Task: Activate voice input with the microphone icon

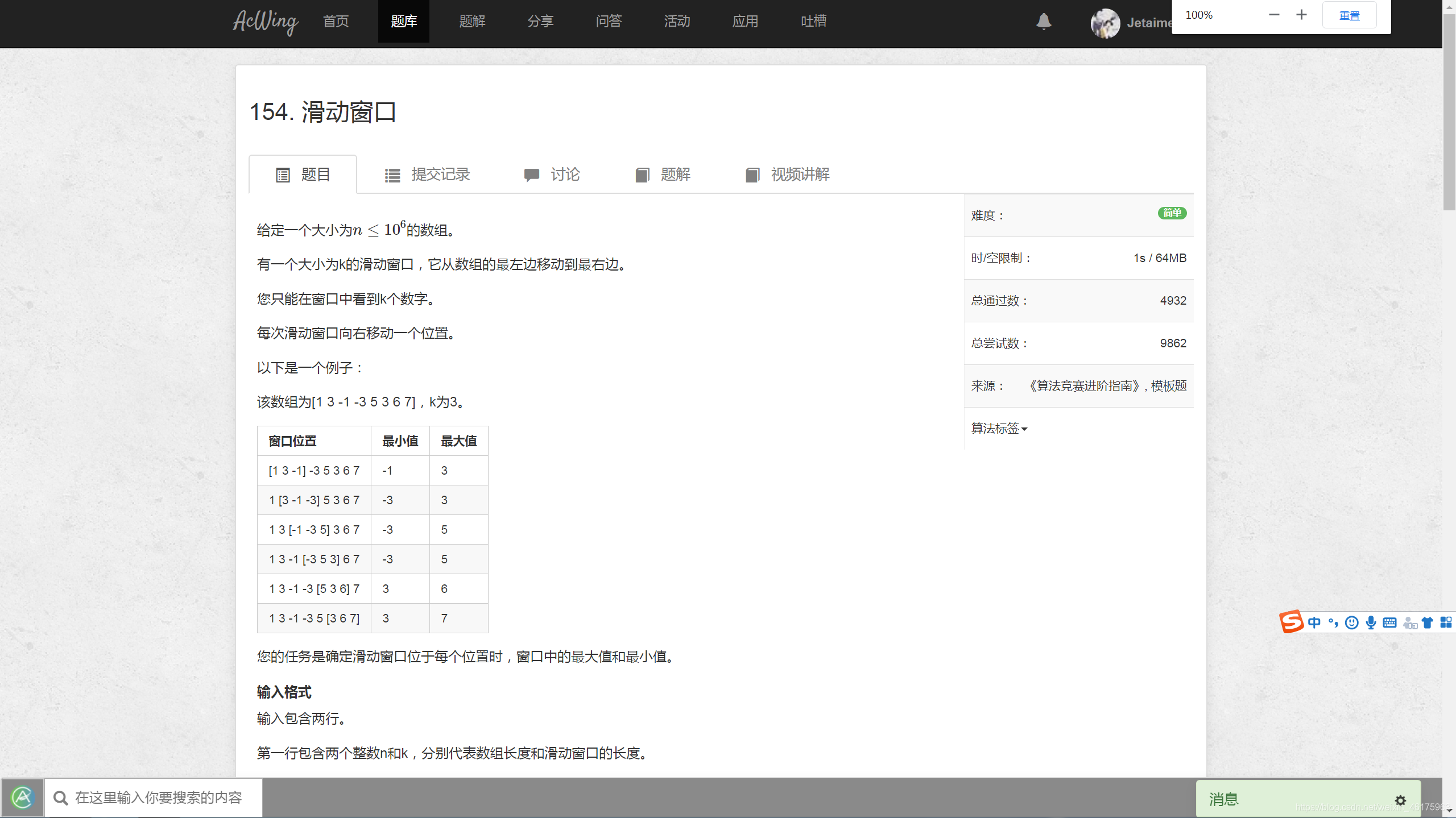Action: [1371, 622]
